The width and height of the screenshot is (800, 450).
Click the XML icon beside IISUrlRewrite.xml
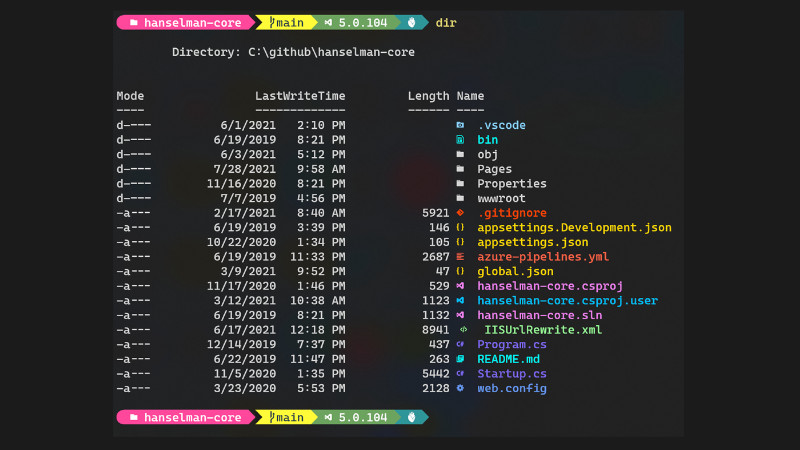click(x=463, y=330)
